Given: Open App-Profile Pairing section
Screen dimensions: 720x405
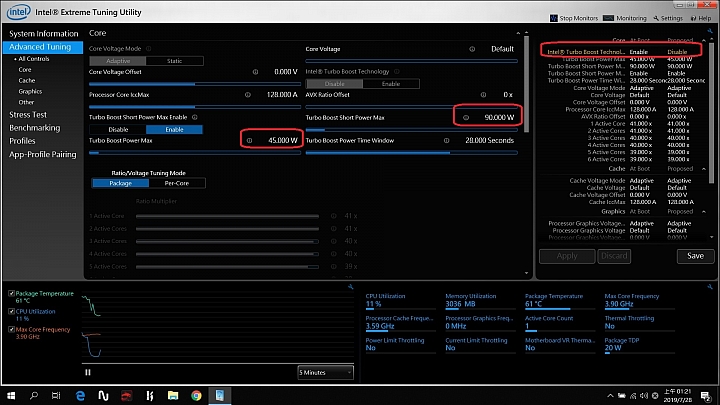Looking at the screenshot, I should click(43, 154).
